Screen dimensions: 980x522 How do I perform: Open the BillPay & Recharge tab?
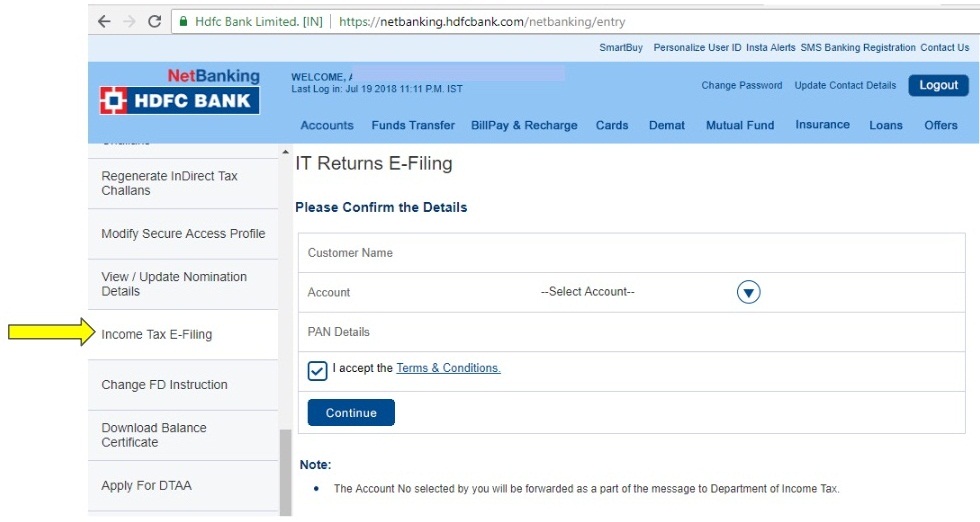pos(524,125)
